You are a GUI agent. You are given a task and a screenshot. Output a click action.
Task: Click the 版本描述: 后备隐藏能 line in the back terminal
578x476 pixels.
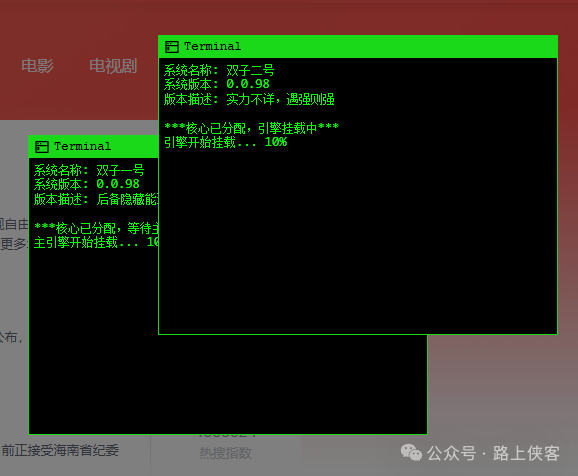pos(96,199)
